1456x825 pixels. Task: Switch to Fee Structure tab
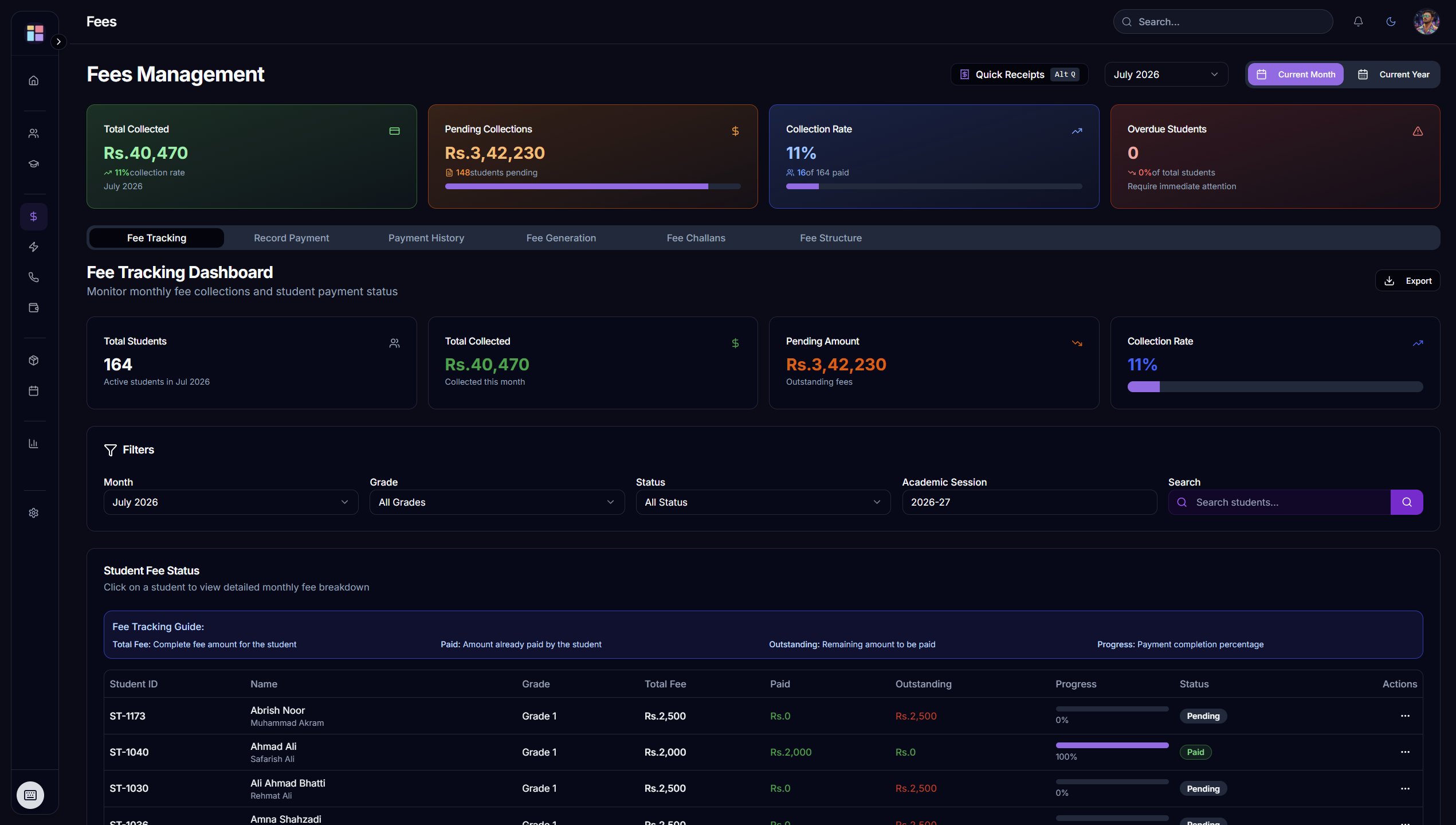tap(831, 238)
